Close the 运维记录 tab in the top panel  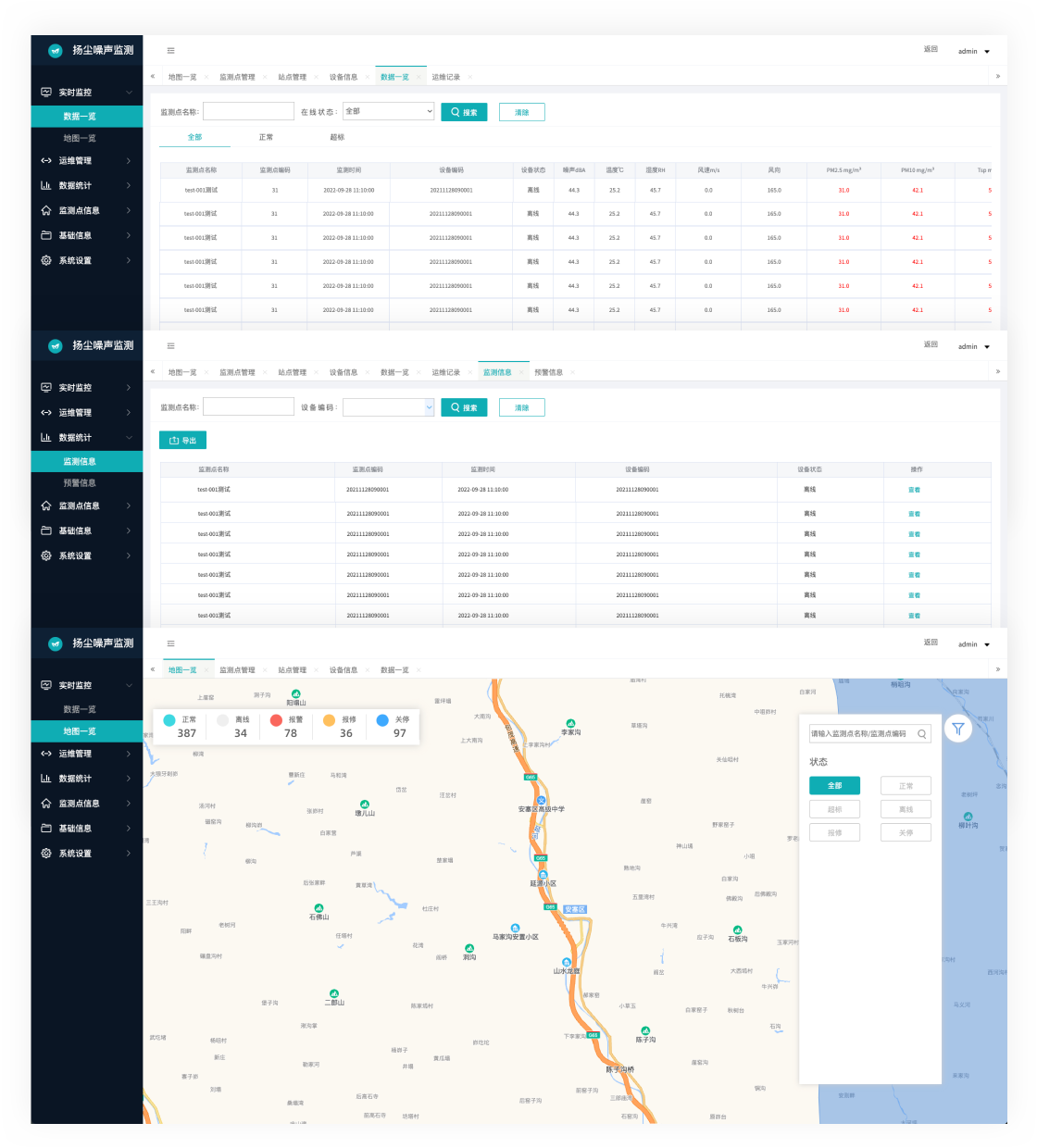470,77
